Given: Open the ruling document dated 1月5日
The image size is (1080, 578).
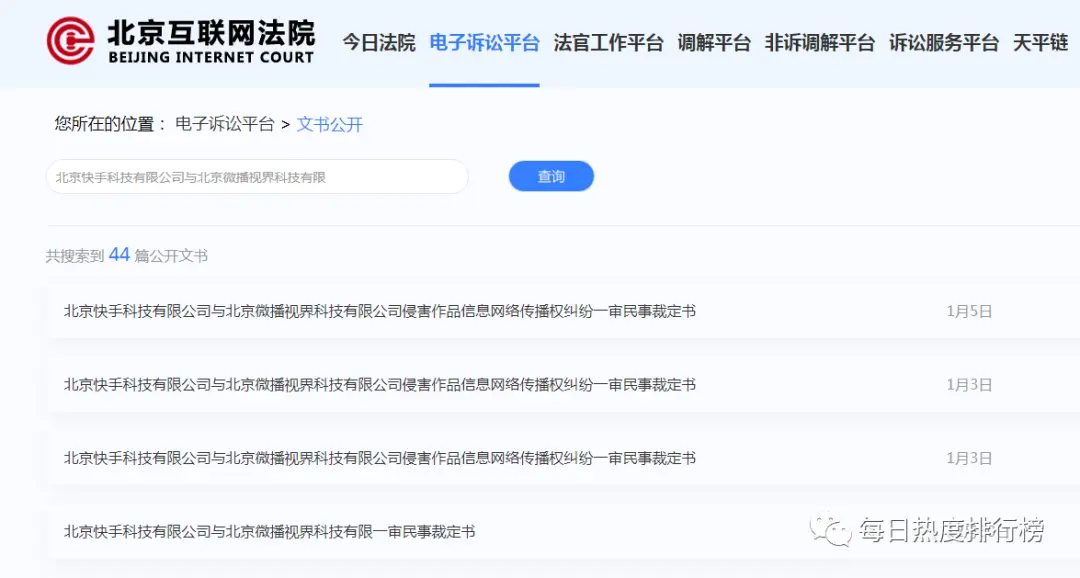Looking at the screenshot, I should (x=380, y=311).
